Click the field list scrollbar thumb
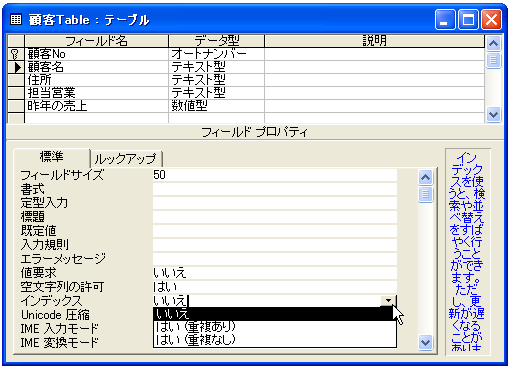 493,60
